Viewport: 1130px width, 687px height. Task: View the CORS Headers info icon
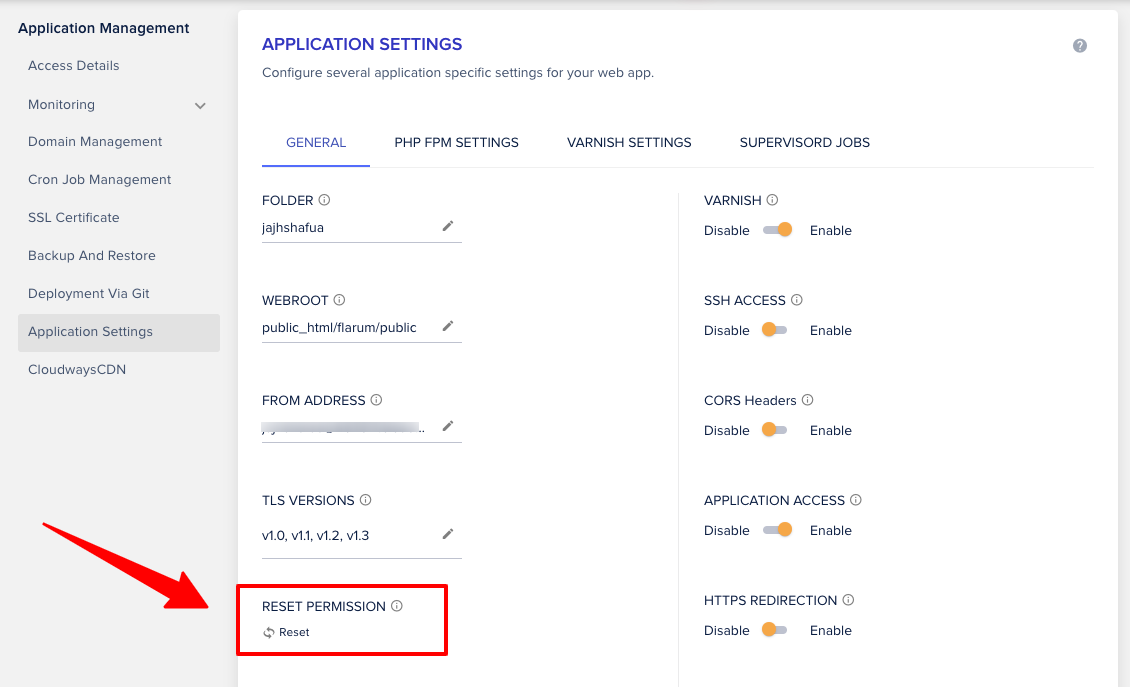click(806, 400)
